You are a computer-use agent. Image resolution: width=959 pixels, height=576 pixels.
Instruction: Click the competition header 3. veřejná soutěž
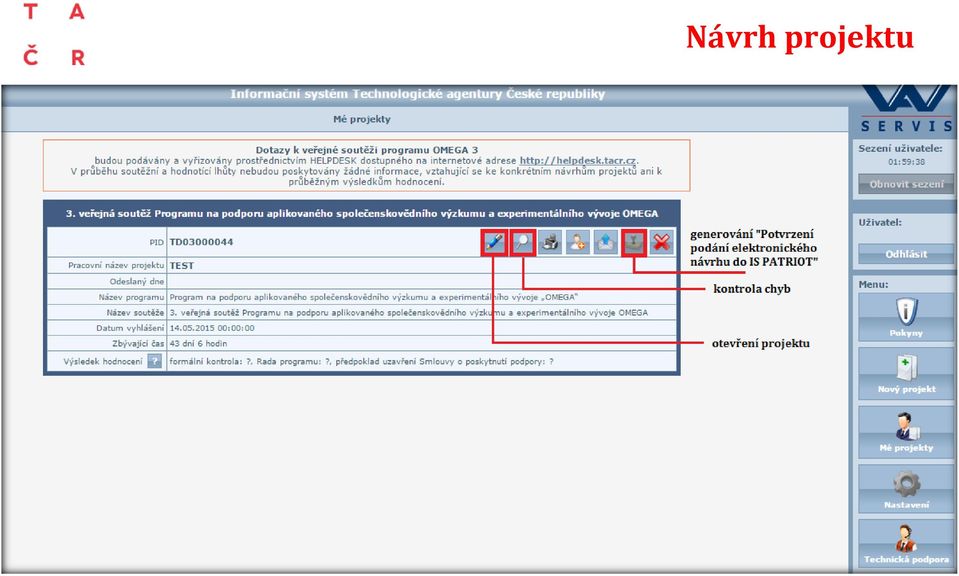pos(361,213)
